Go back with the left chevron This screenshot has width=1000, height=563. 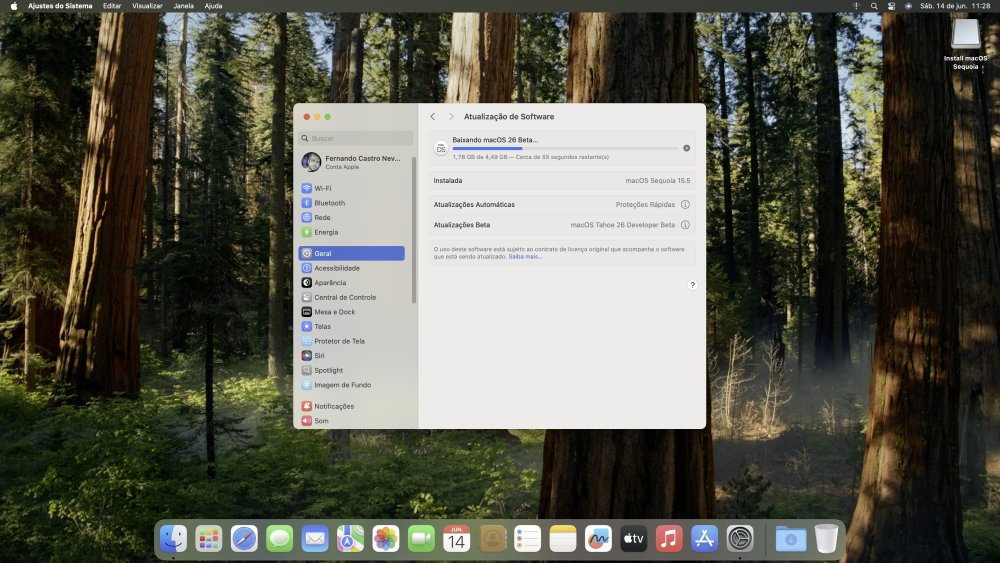point(432,117)
